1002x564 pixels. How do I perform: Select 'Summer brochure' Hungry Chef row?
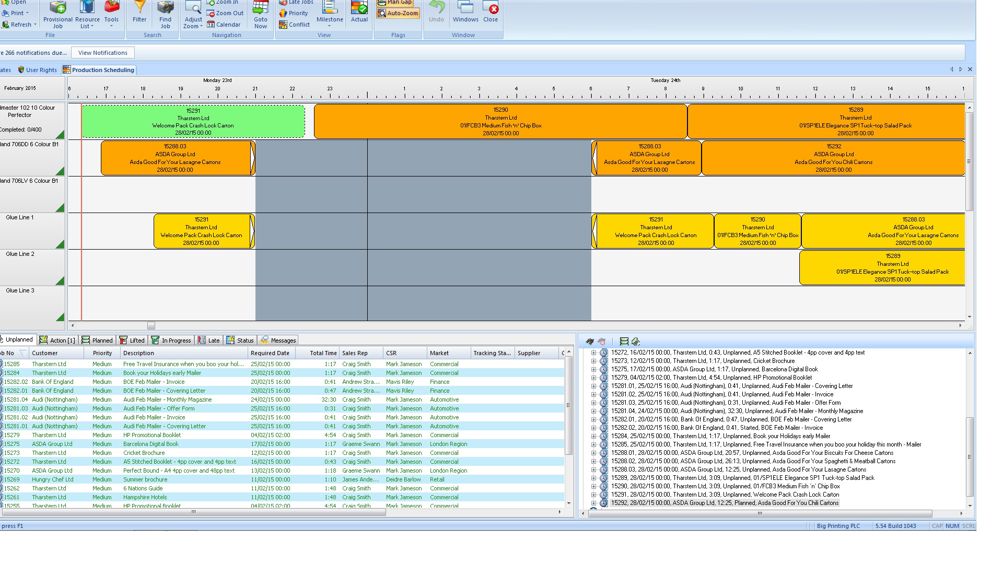pos(282,479)
